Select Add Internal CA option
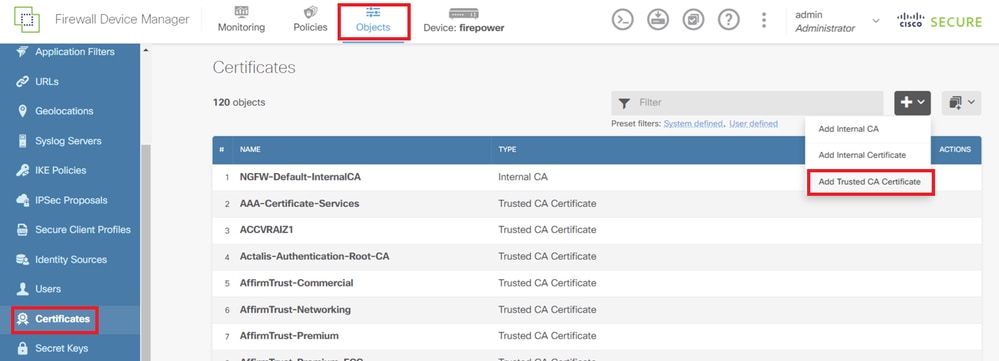The image size is (999, 361). (848, 129)
